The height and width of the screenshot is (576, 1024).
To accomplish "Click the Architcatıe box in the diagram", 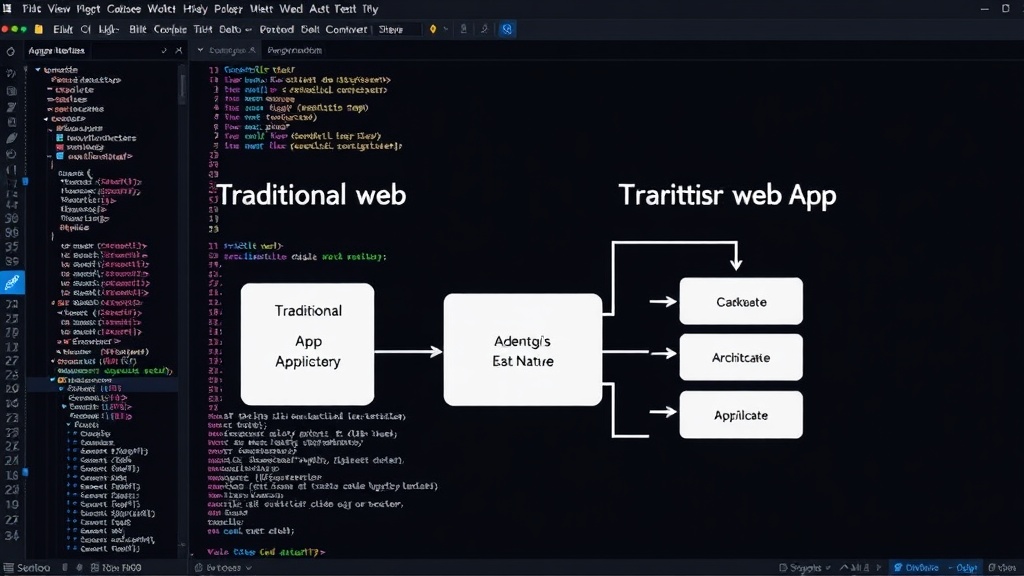I will pyautogui.click(x=741, y=357).
